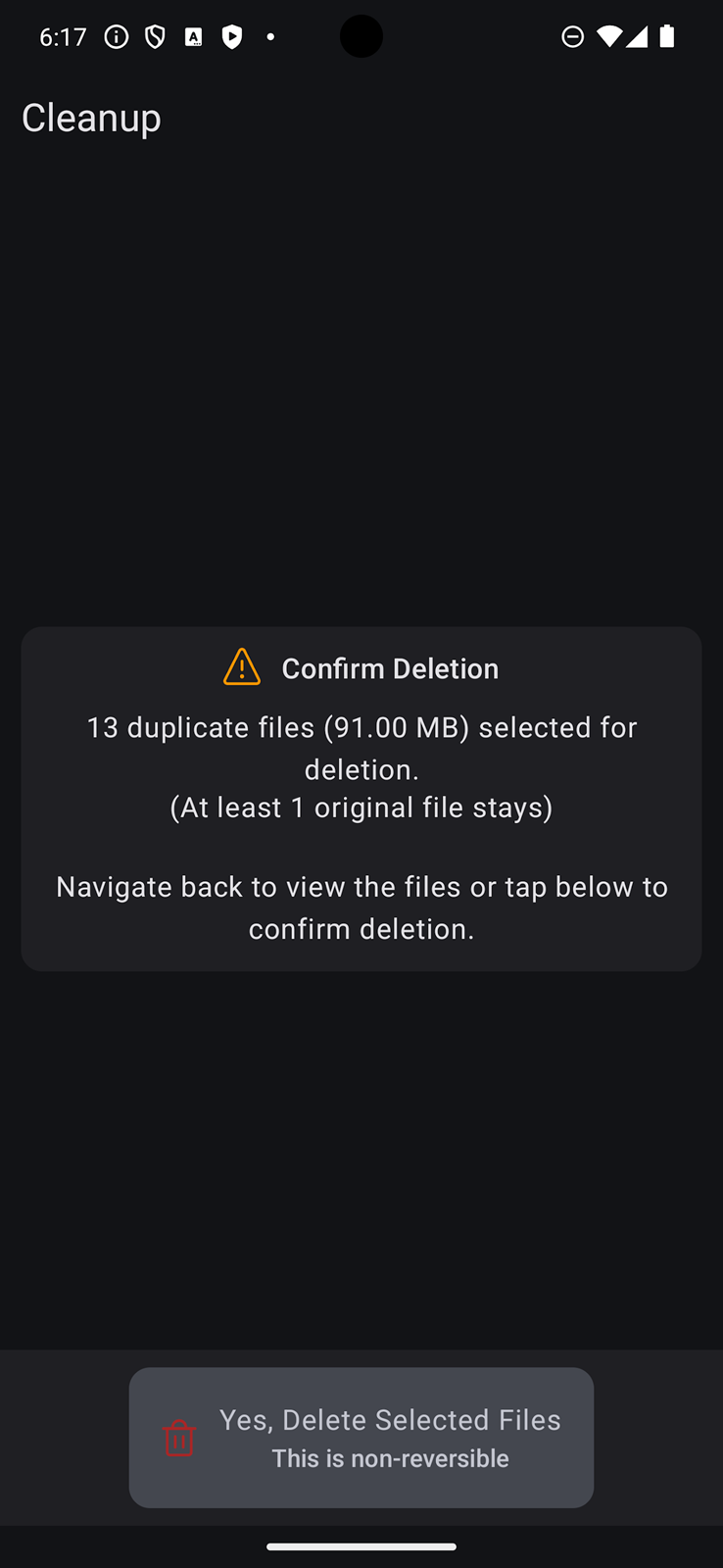Viewport: 723px width, 1568px height.
Task: Tap the keyboard 'A' notification icon
Action: click(x=194, y=37)
